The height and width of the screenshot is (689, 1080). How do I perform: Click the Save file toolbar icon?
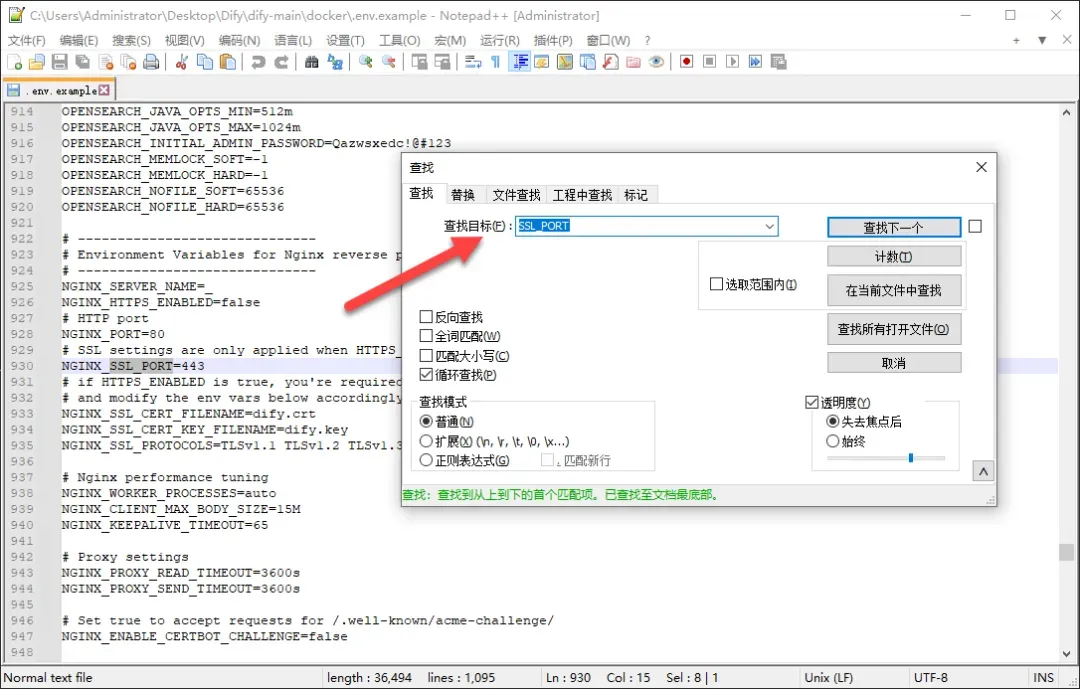(x=60, y=62)
